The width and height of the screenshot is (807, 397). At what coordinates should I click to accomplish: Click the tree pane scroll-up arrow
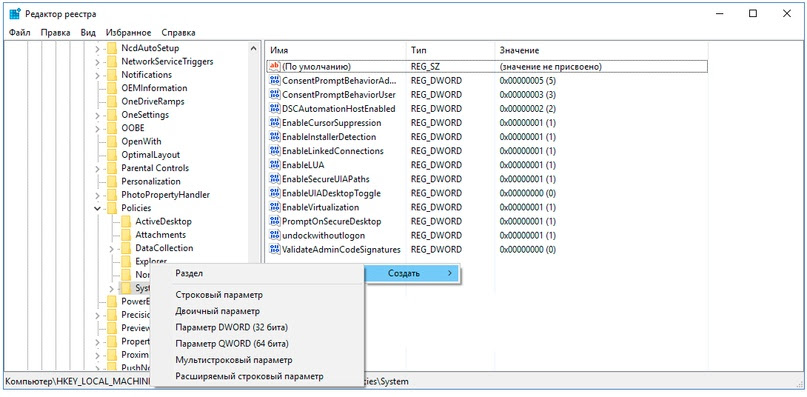click(x=253, y=48)
